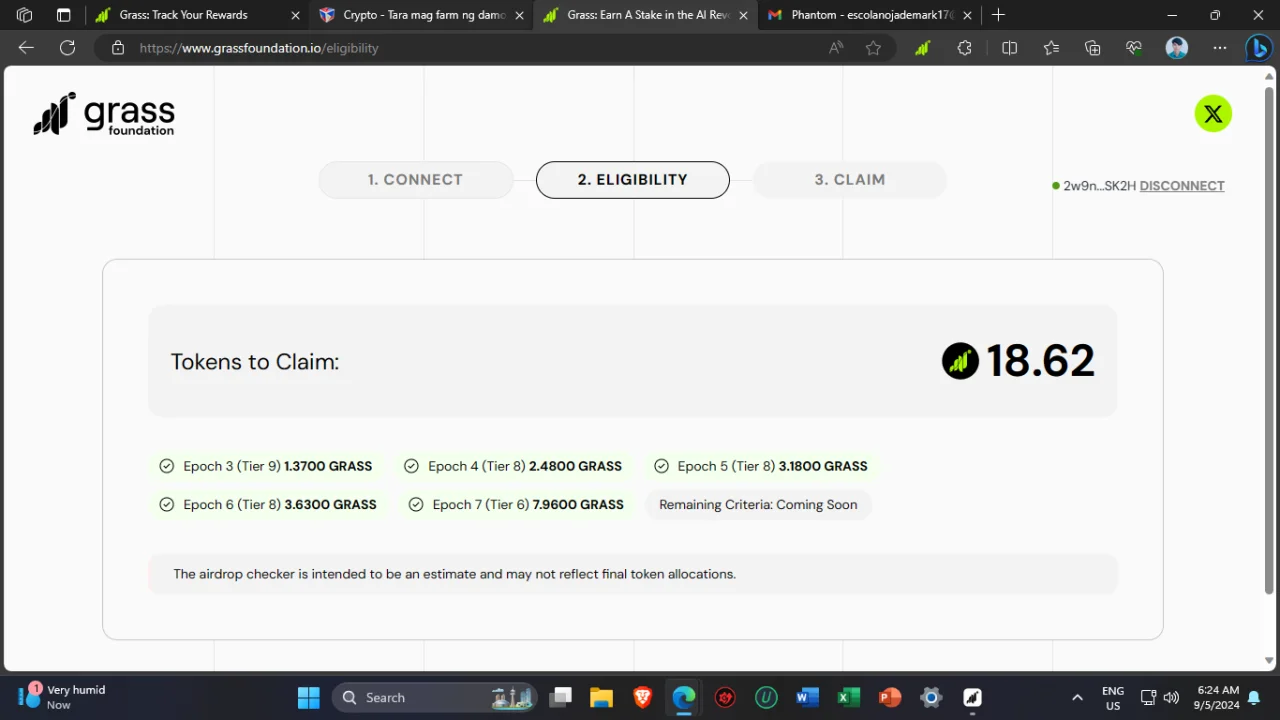Open the Read aloud feature

tap(836, 48)
